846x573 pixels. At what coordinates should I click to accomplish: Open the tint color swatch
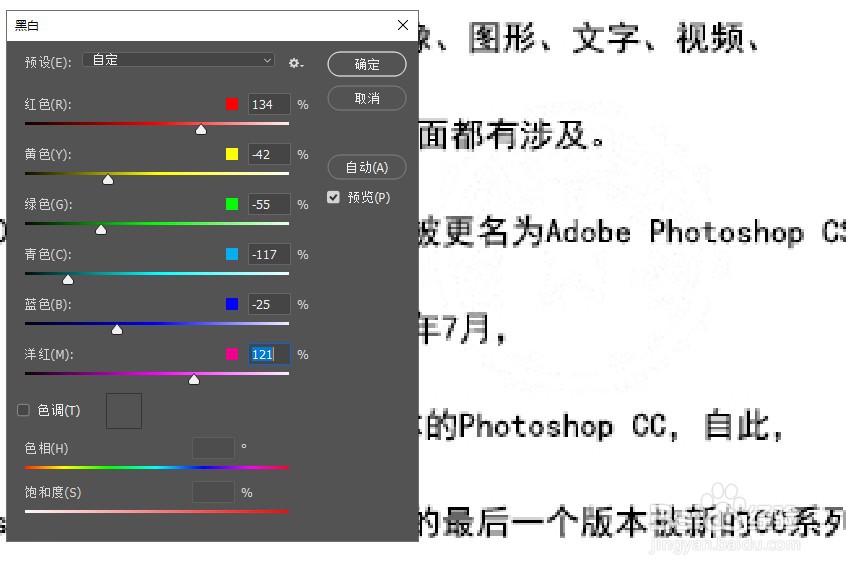point(124,411)
